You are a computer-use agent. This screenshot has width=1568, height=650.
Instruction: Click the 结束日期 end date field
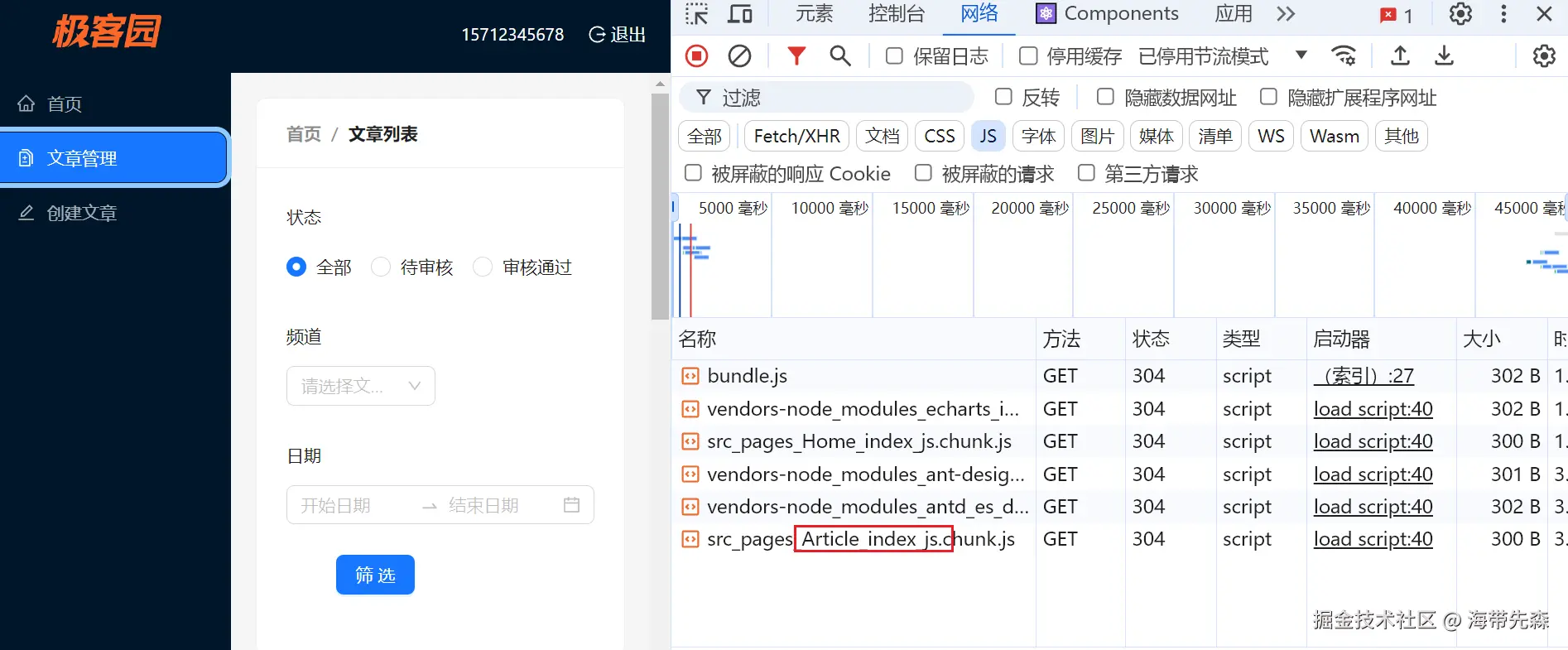tap(498, 505)
